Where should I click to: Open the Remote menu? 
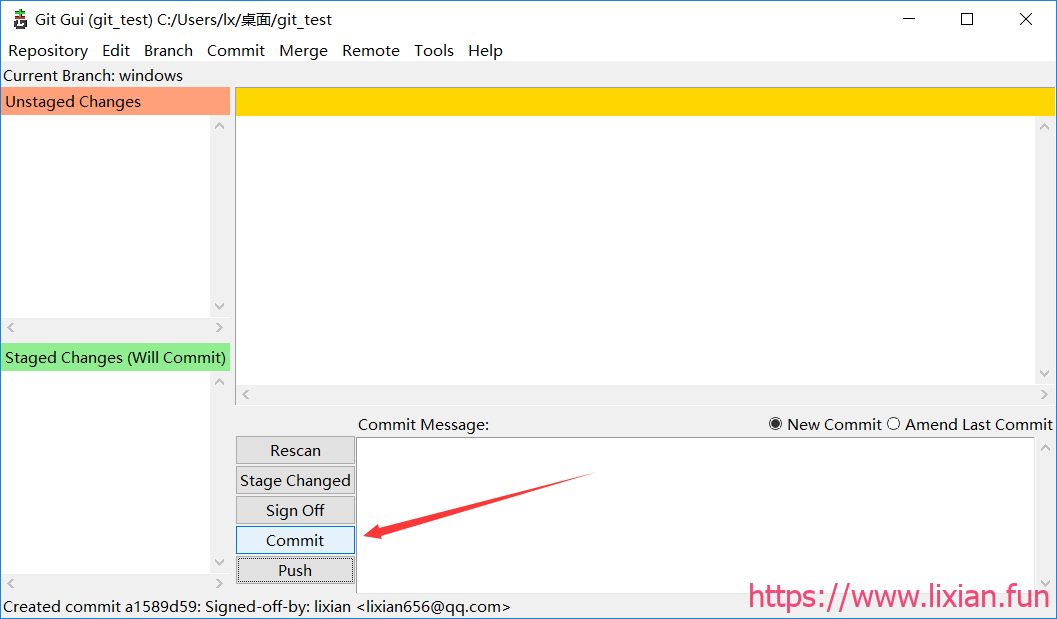(x=371, y=51)
